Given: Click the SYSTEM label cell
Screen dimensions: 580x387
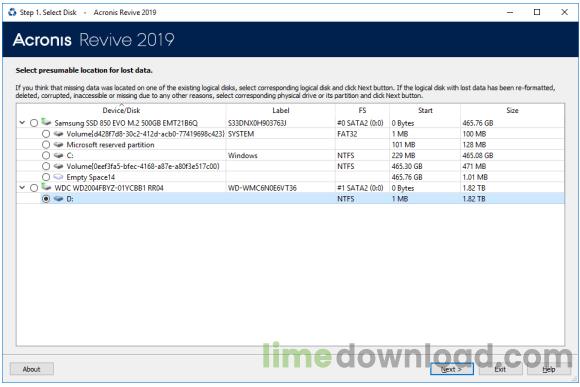Looking at the screenshot, I should click(241, 134).
